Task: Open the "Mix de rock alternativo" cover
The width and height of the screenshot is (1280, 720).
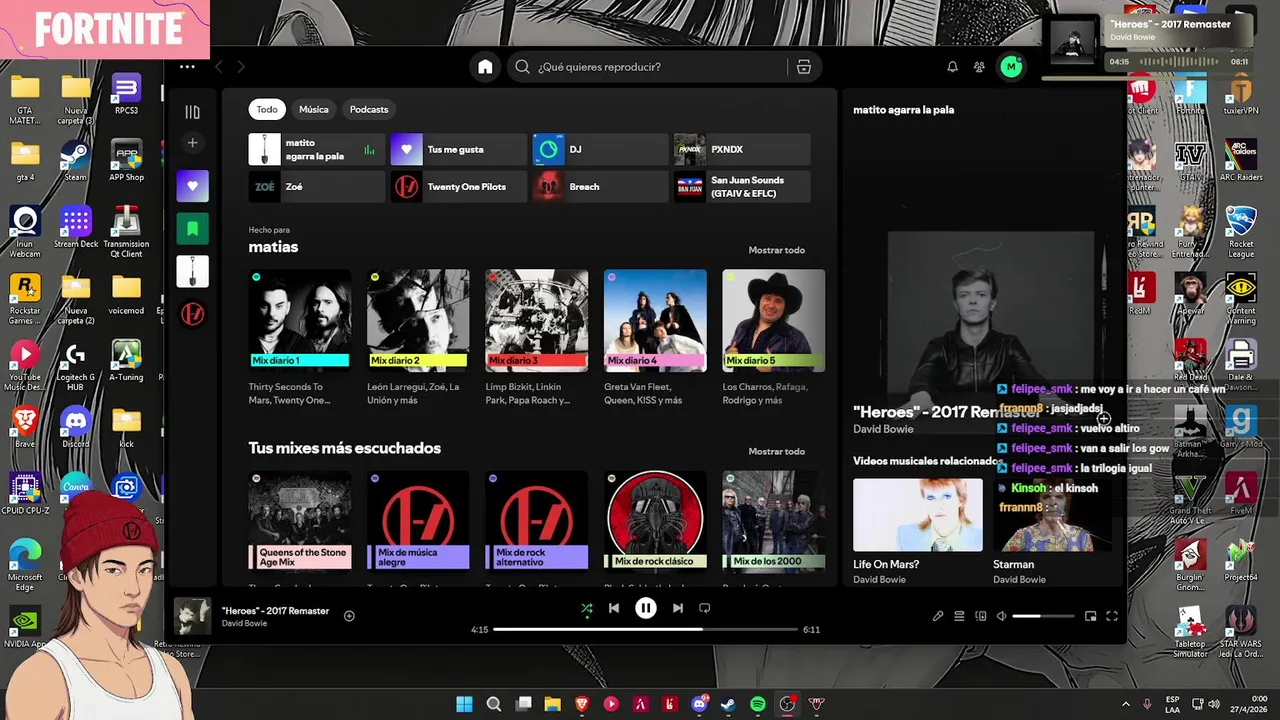Action: tap(537, 521)
